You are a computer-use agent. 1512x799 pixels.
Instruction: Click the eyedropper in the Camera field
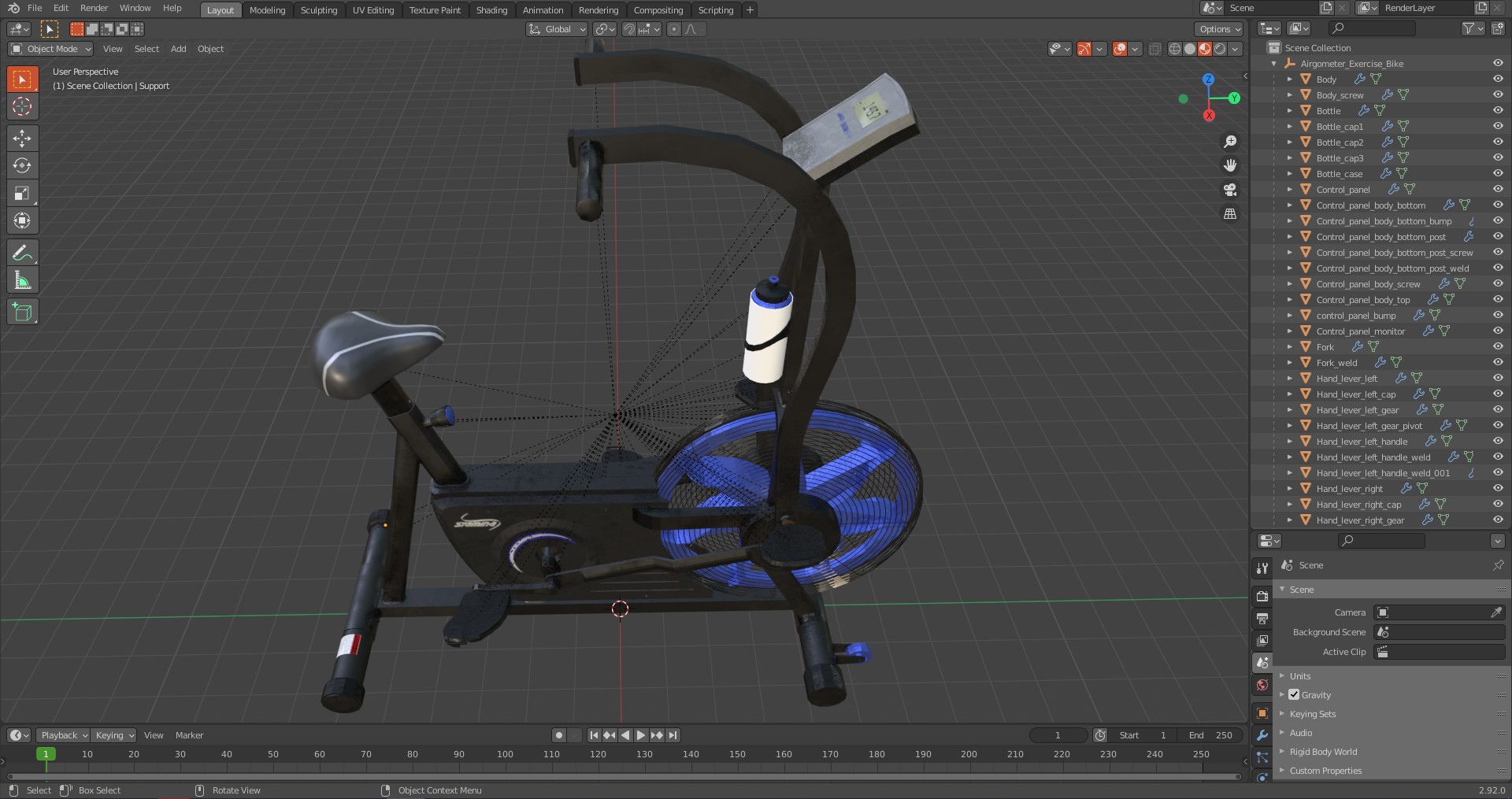coord(1496,612)
